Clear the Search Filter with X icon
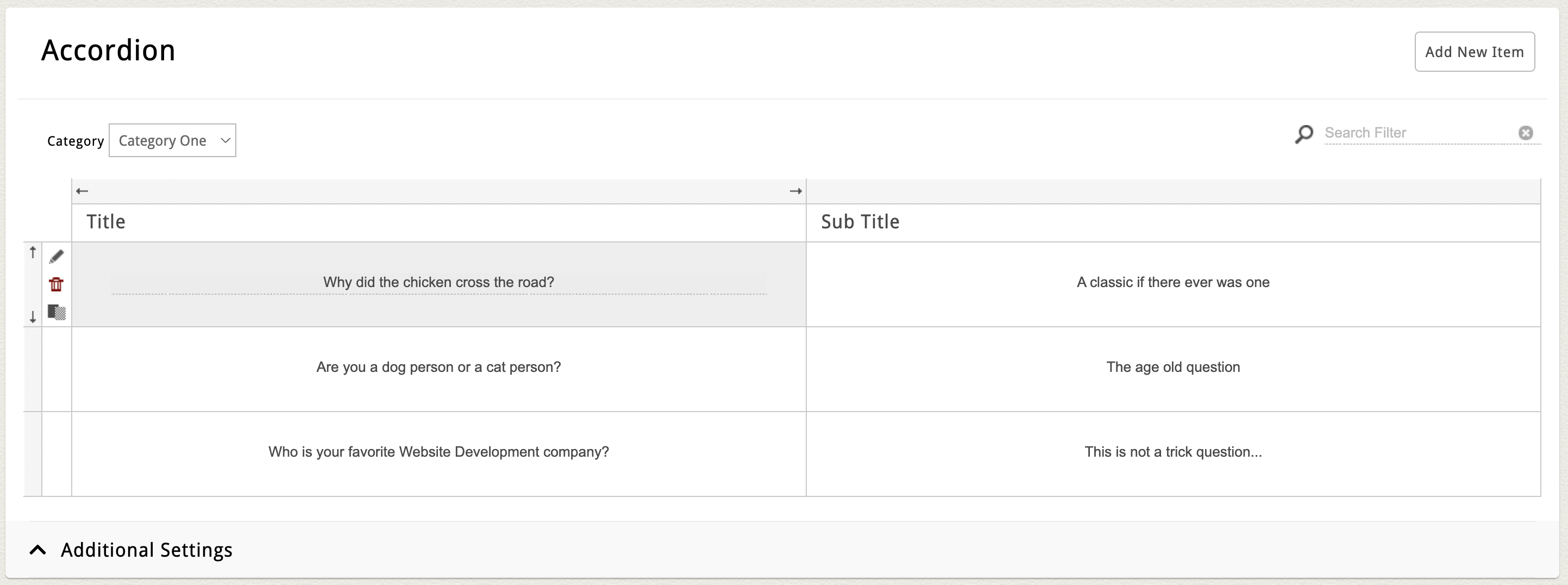Screen dimensions: 1568x585 coord(1525,133)
